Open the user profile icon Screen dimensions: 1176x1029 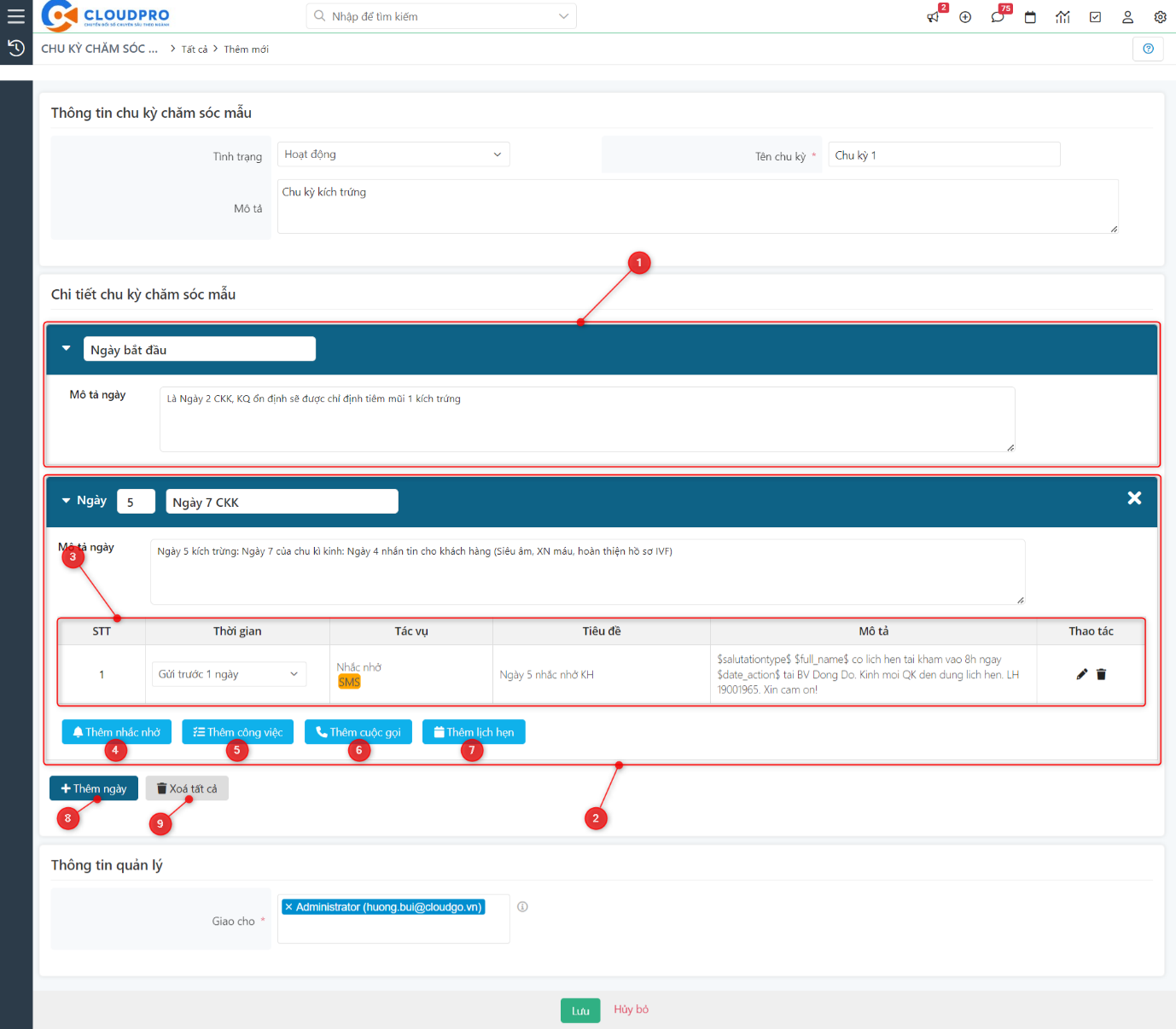[1127, 17]
